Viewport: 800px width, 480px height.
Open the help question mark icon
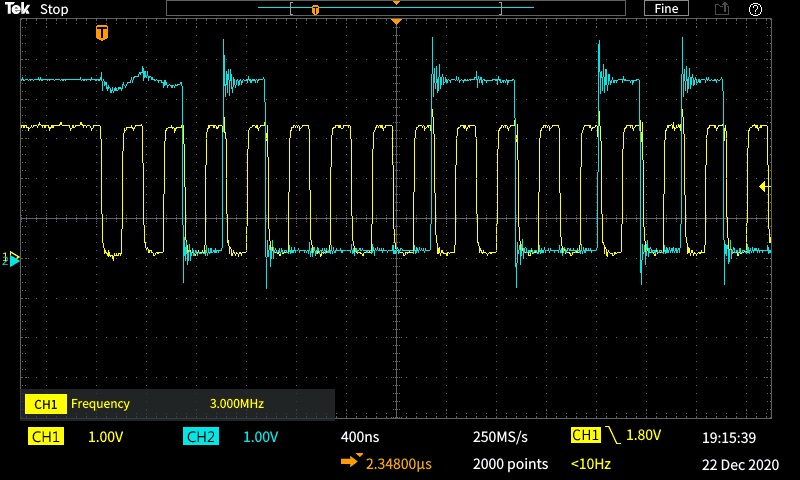click(x=755, y=9)
